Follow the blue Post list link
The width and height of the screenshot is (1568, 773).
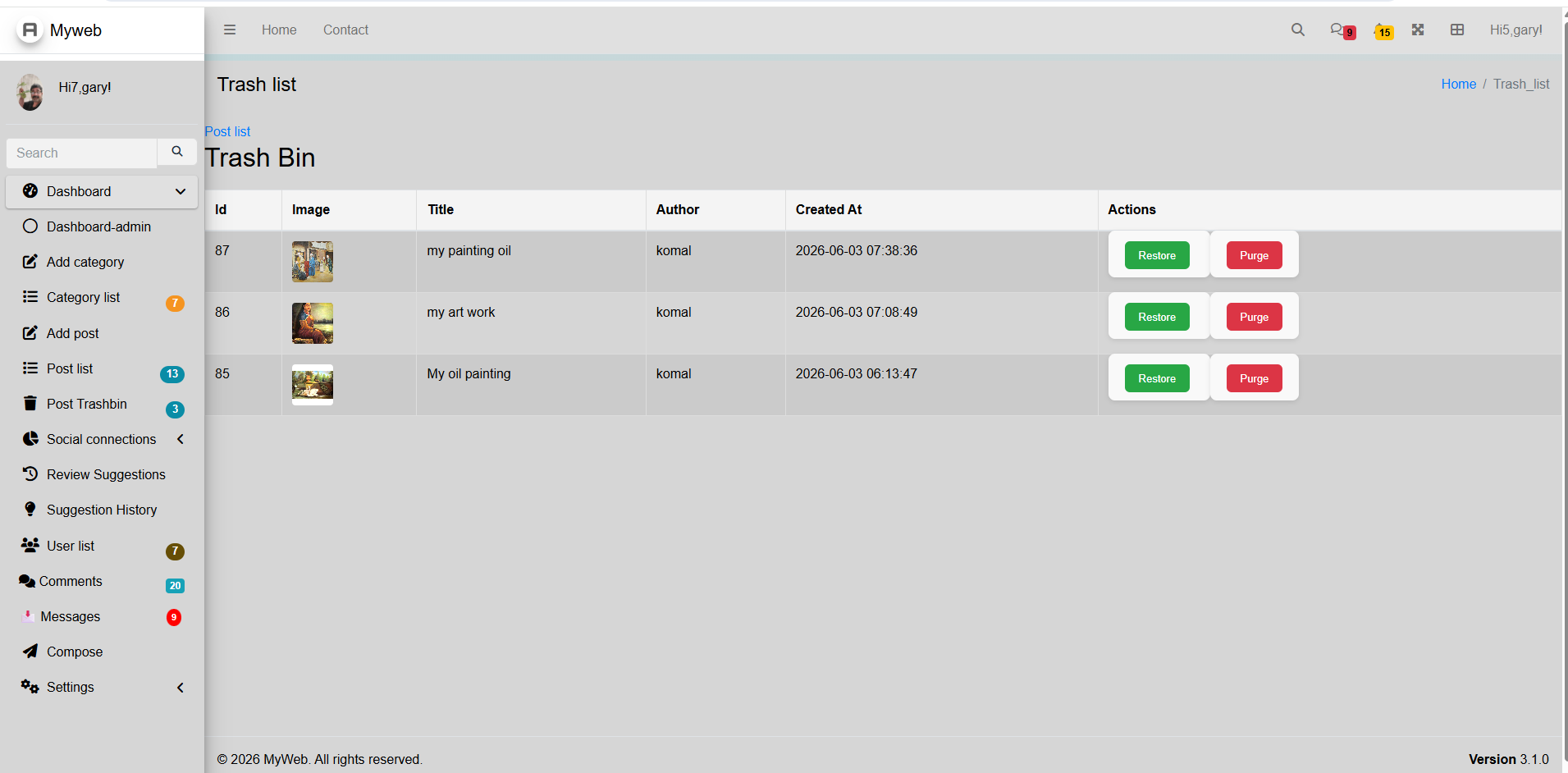(x=227, y=131)
